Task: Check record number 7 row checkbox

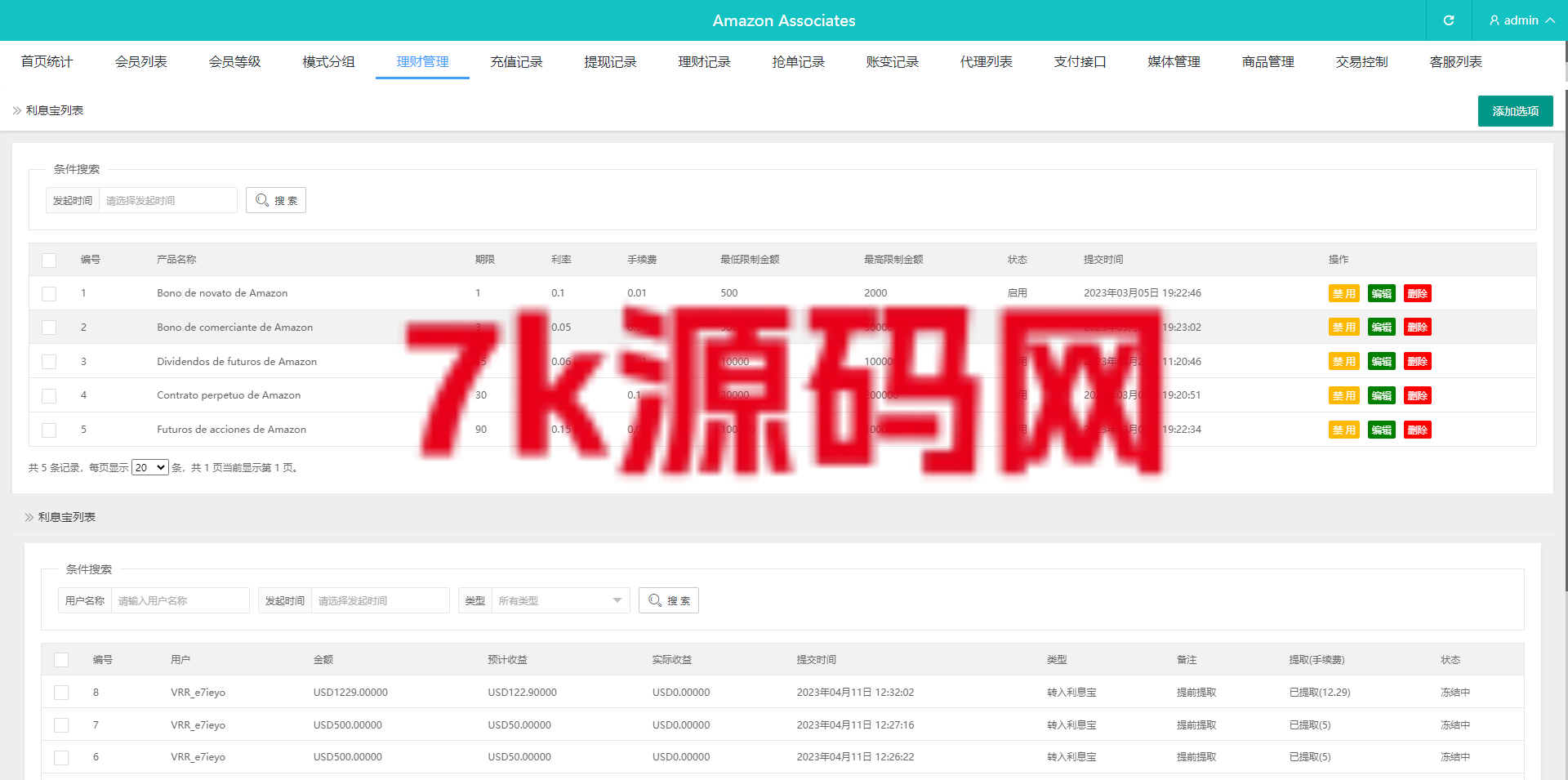Action: 61,725
